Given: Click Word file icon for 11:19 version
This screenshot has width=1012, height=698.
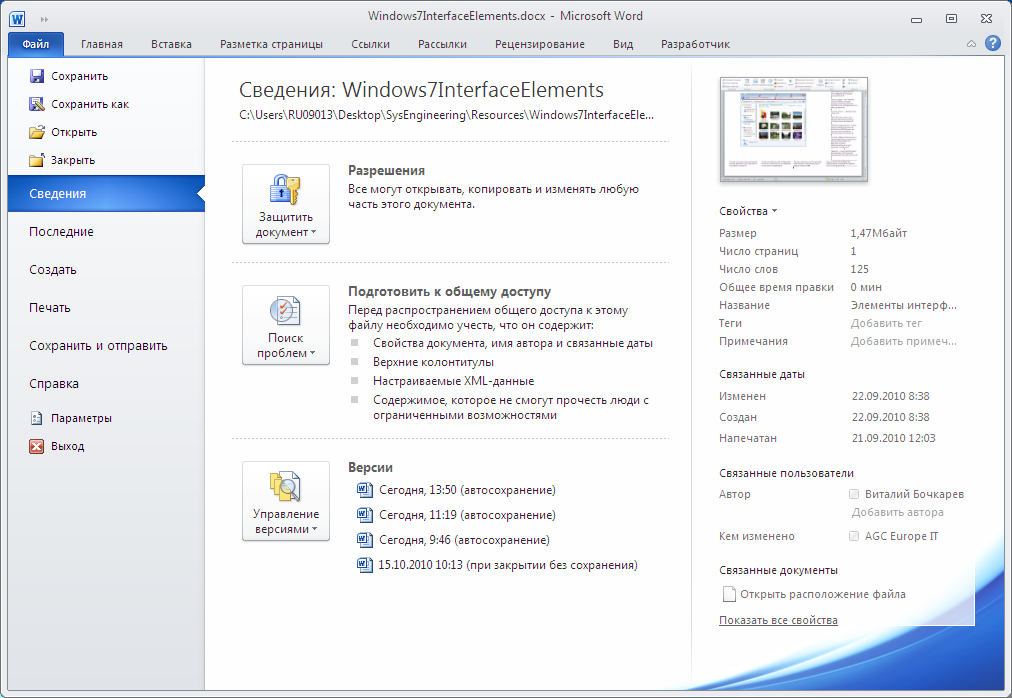Looking at the screenshot, I should click(x=365, y=515).
